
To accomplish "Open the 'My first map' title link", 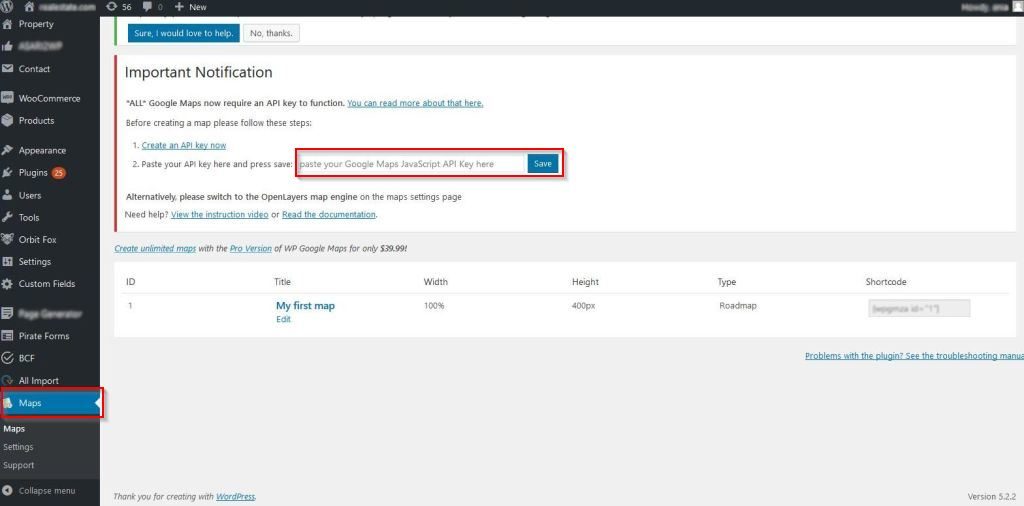I will (x=305, y=306).
